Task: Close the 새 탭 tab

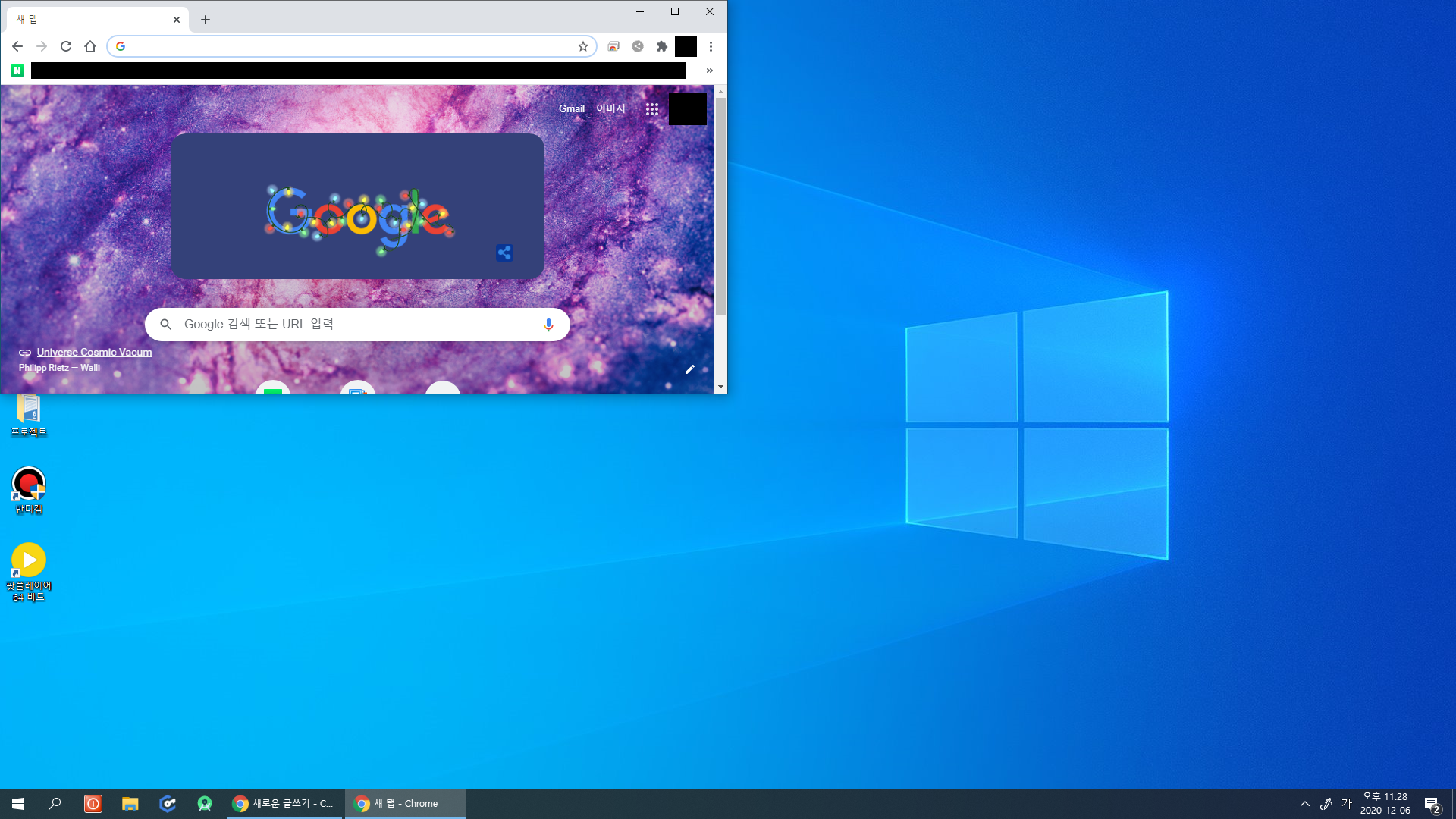Action: 177,20
